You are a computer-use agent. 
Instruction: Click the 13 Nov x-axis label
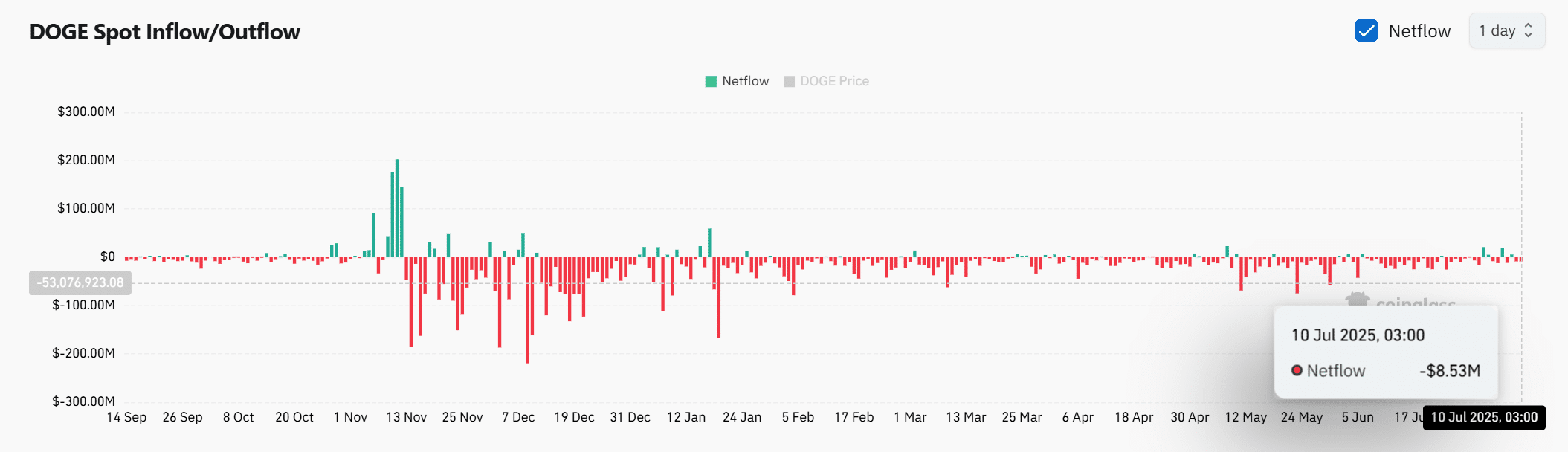[x=406, y=417]
